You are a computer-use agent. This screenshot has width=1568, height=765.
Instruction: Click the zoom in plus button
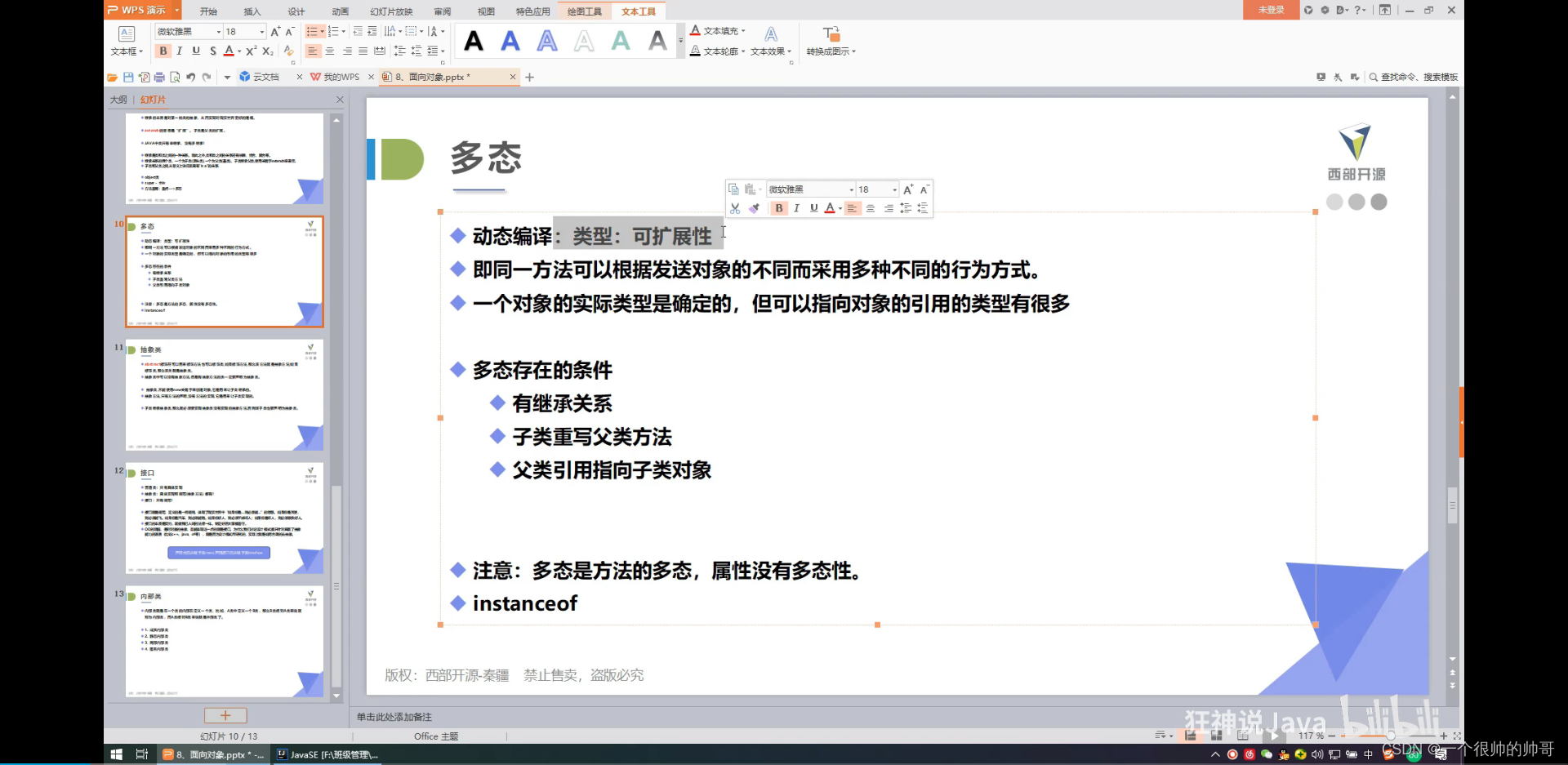tap(1443, 736)
